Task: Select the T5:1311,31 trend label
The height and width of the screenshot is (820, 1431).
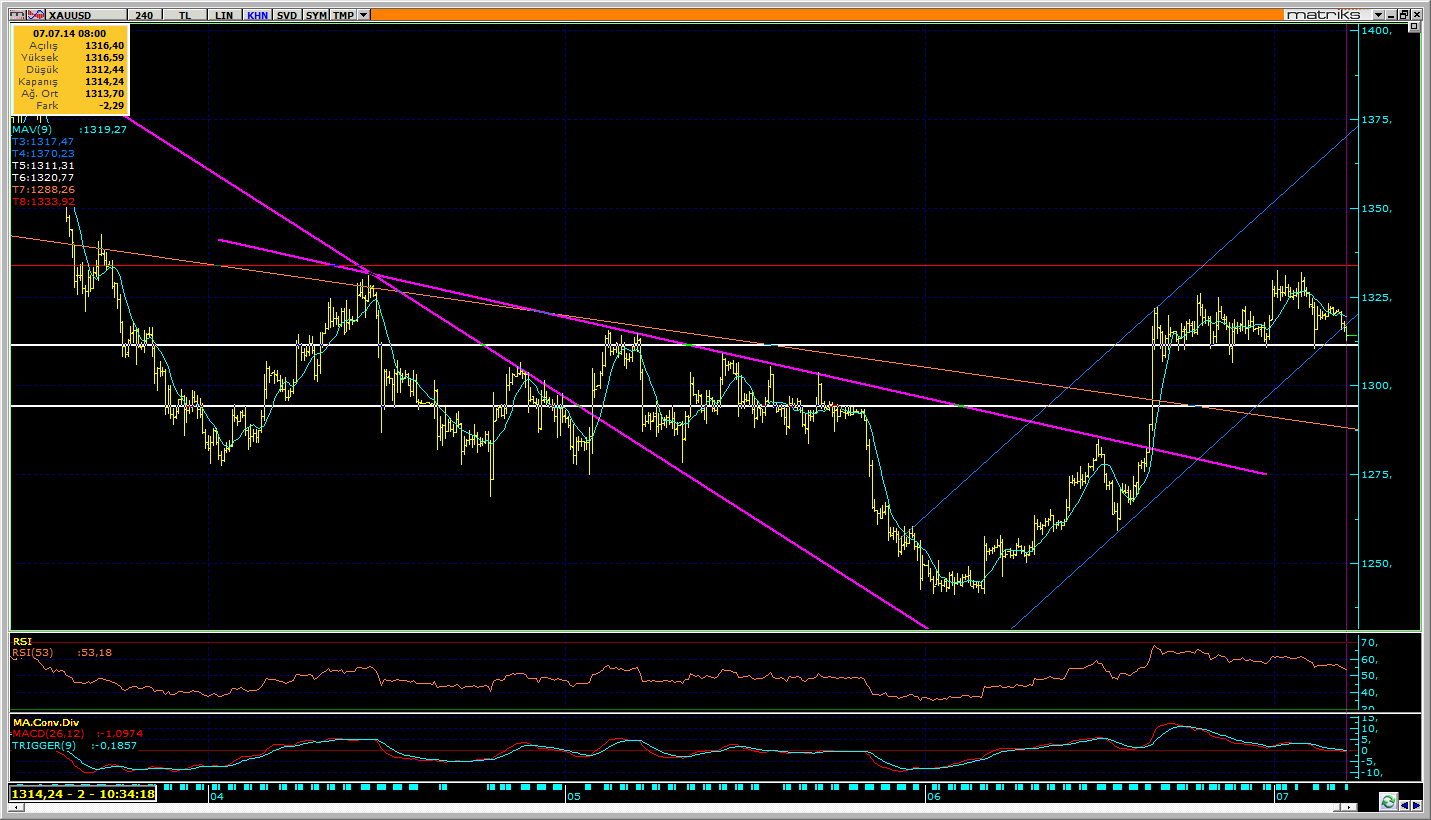Action: (42, 166)
